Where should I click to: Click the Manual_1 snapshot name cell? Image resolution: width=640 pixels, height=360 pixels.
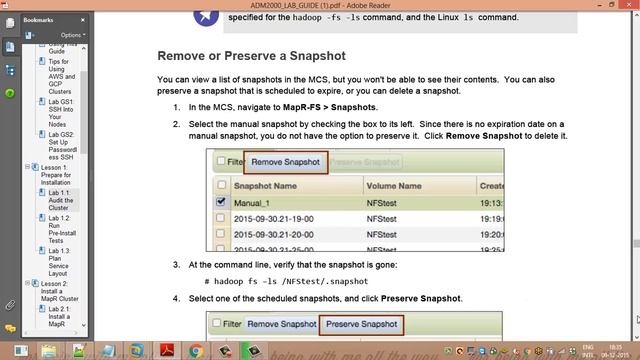coord(251,203)
